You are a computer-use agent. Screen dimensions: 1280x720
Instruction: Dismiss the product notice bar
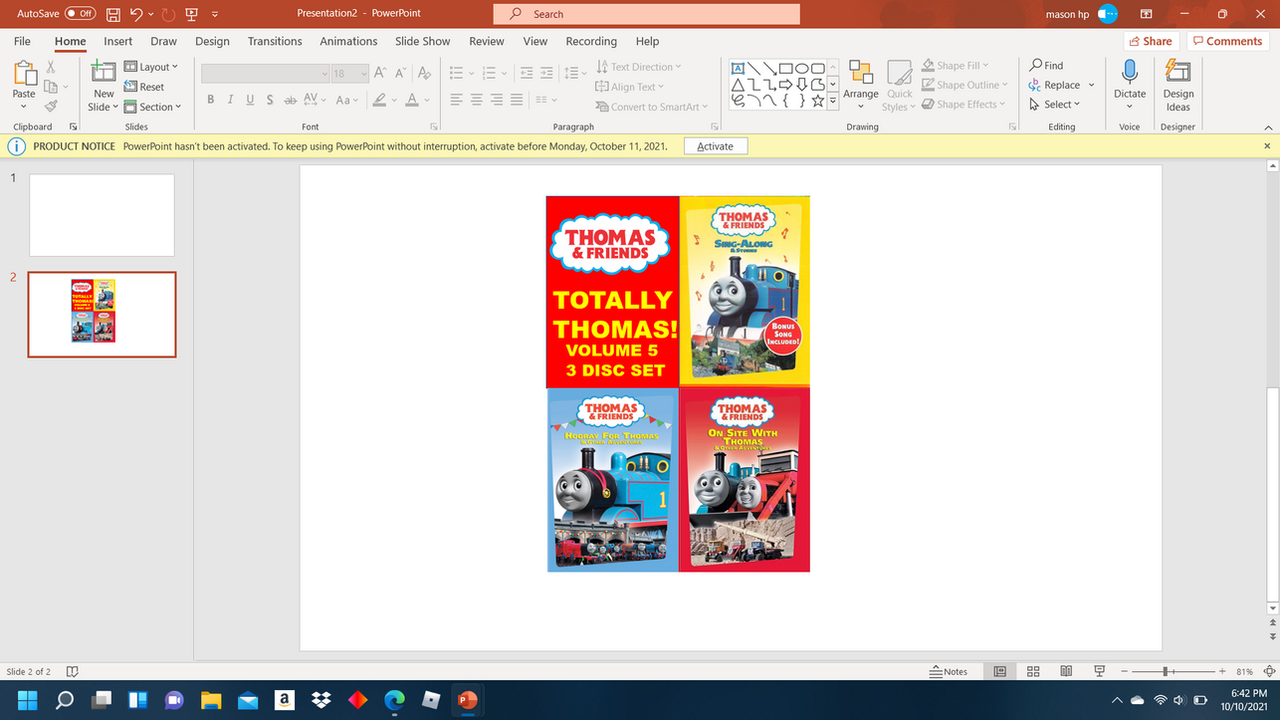[1267, 146]
